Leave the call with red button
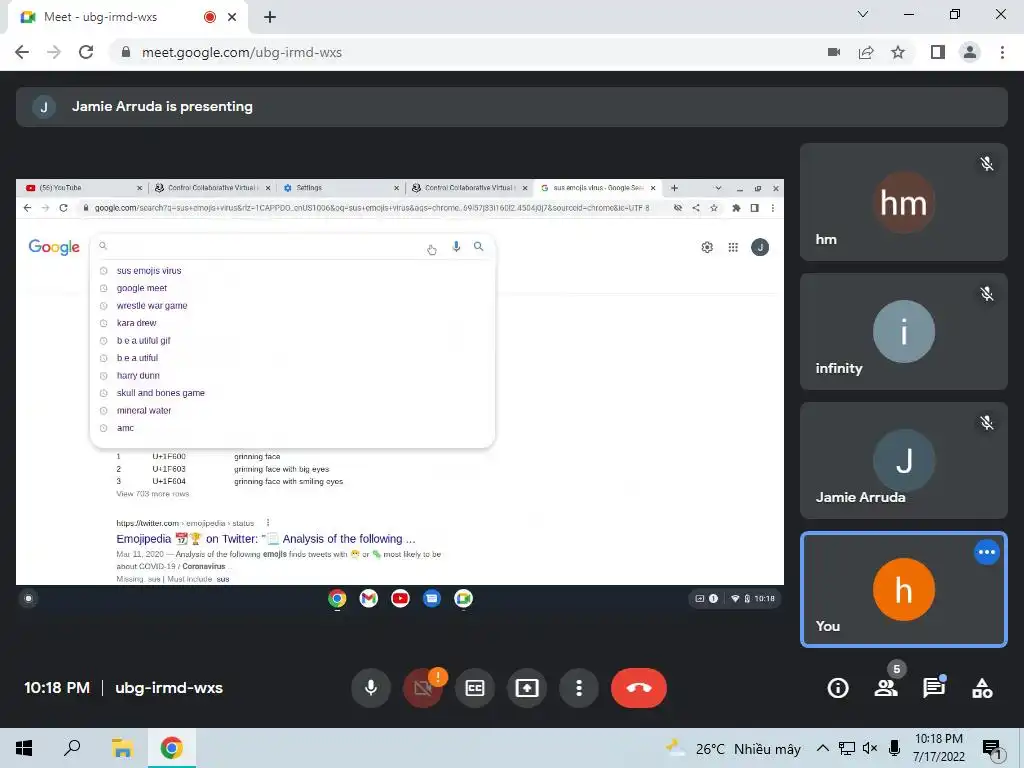1024x768 pixels. 639,688
